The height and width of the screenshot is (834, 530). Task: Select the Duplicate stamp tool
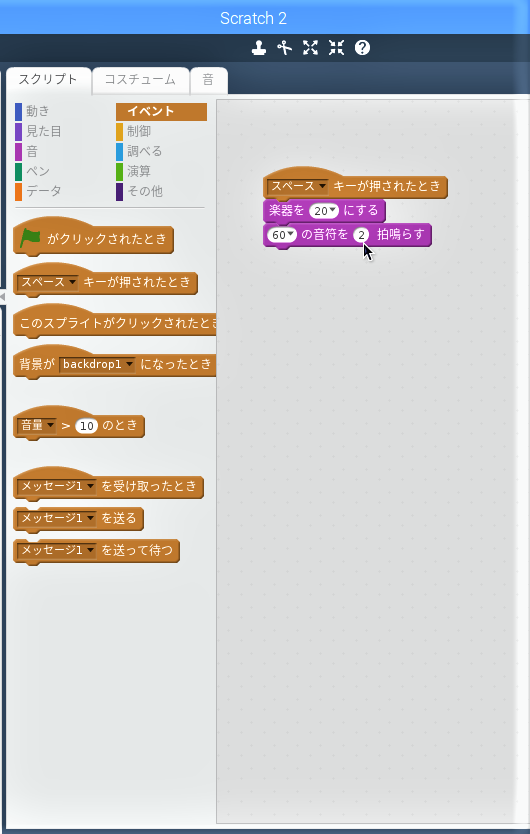click(x=259, y=48)
